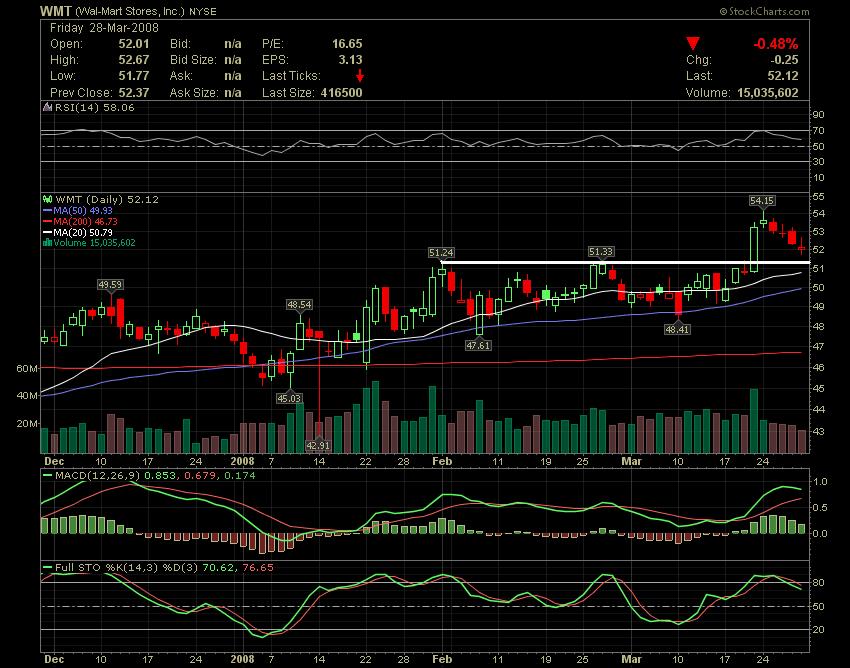Click the MA(20) 50.79 legend entry
Screen dimensions: 850x668
[78, 232]
